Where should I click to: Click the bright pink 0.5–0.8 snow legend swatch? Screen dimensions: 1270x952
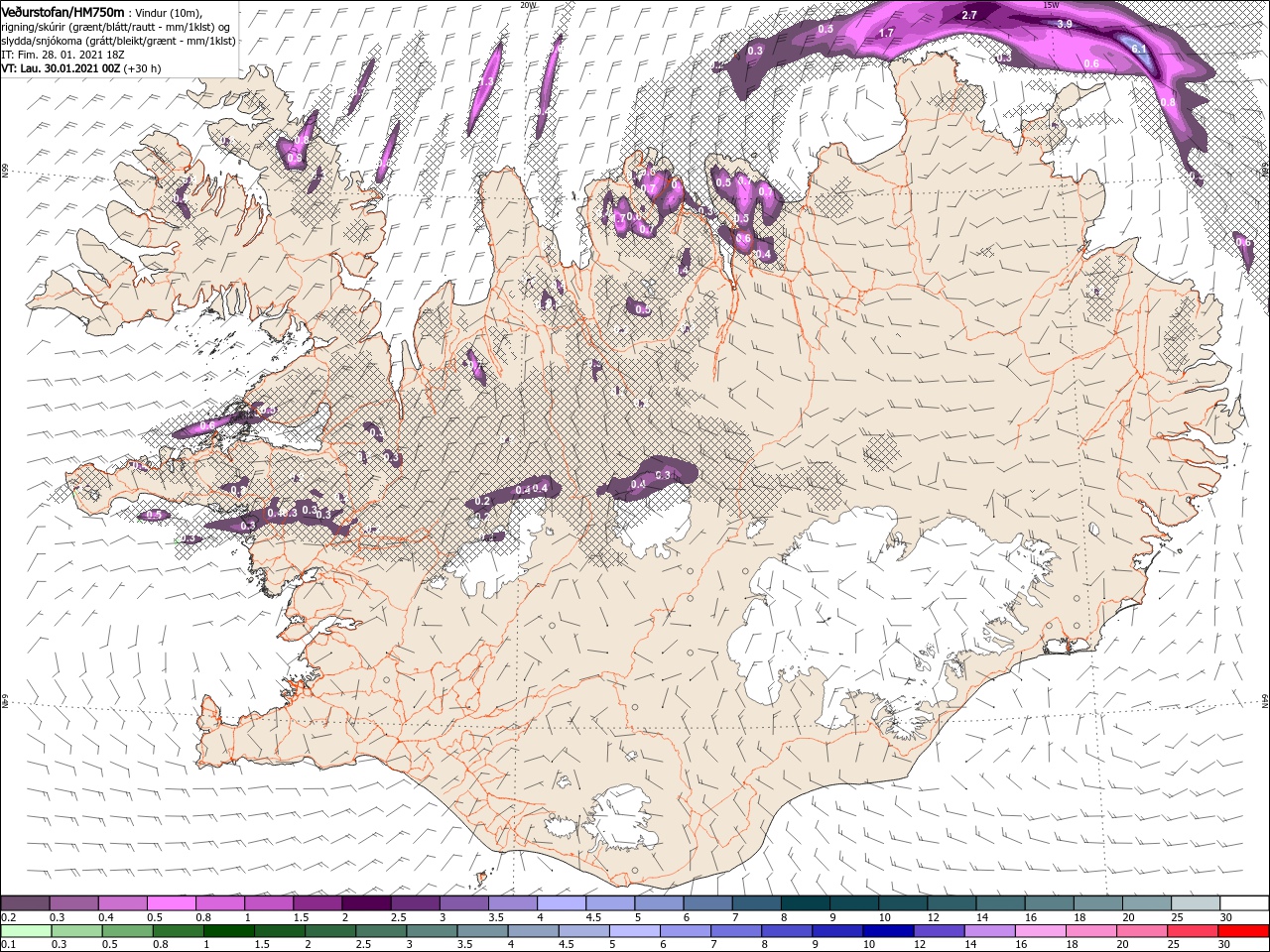click(172, 903)
